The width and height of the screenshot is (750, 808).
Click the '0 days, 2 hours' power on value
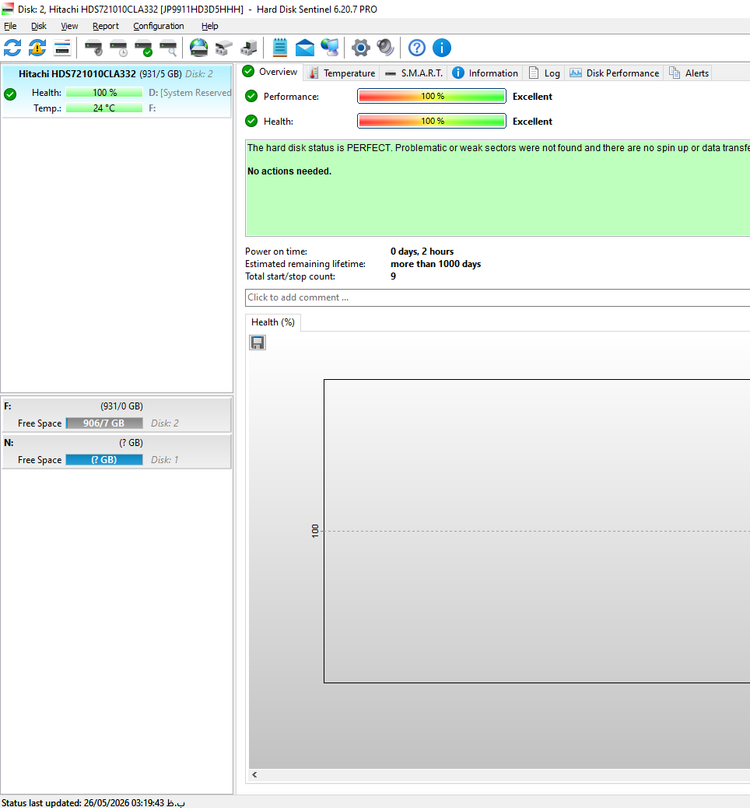click(422, 251)
